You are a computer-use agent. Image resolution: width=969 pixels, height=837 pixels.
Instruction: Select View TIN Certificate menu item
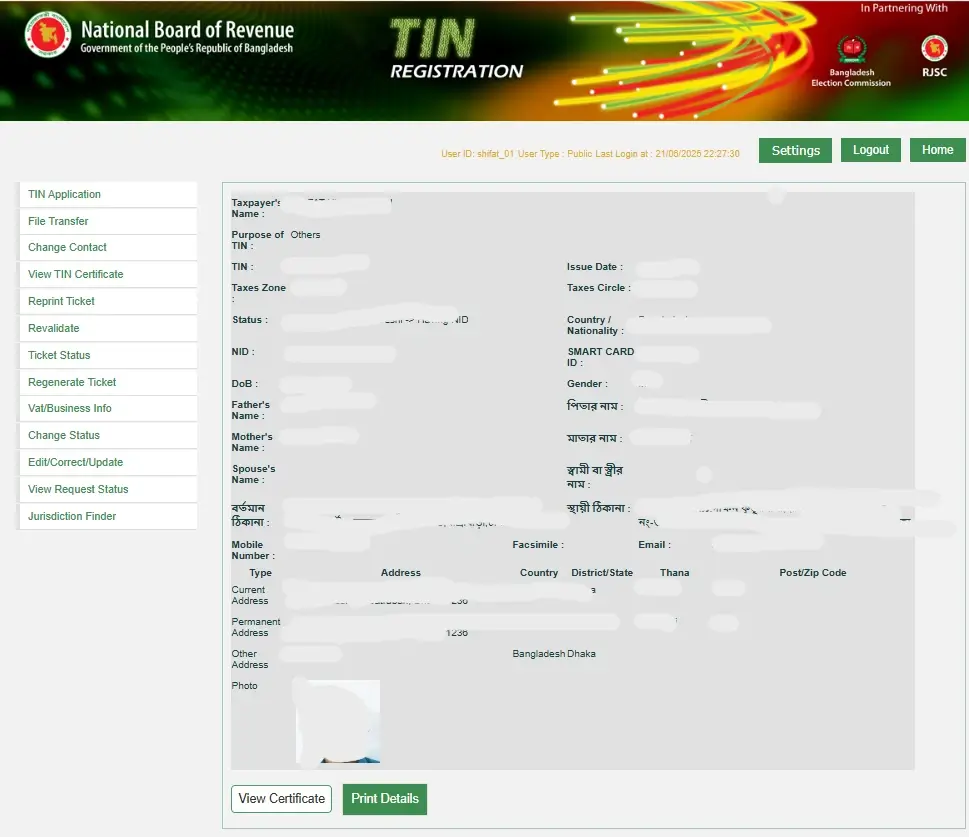[76, 274]
